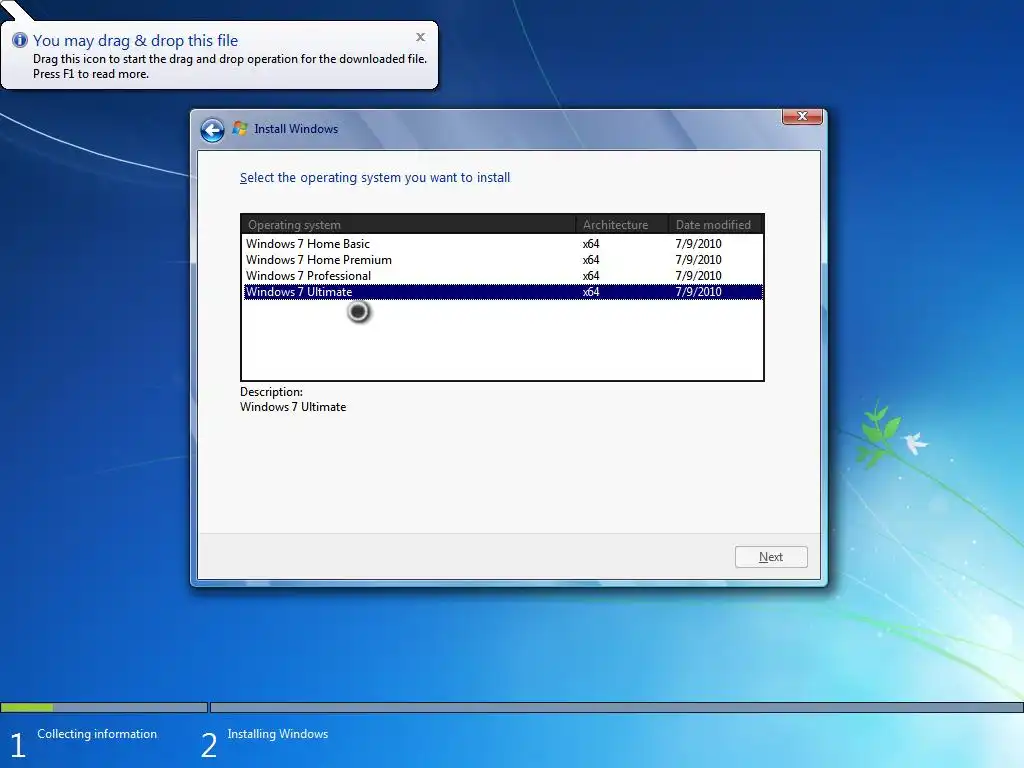This screenshot has width=1024, height=768.
Task: Click x64 in the Professional row
Action: tap(591, 276)
